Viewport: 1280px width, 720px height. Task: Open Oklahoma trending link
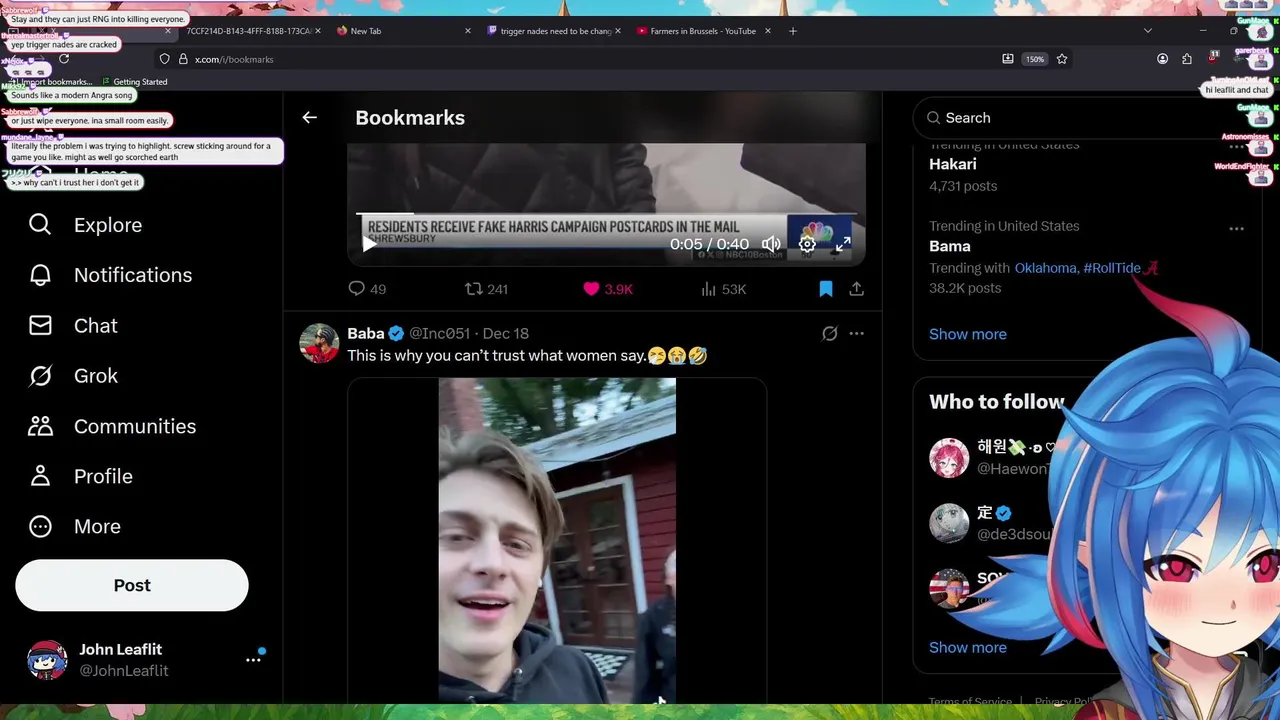[1045, 268]
